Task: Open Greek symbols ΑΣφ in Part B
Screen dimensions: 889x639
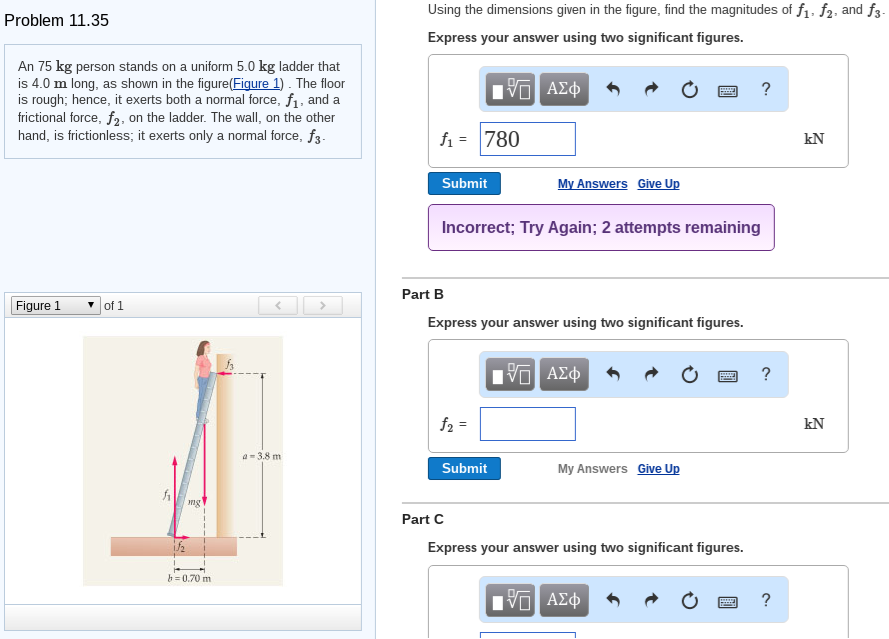Action: [x=563, y=374]
